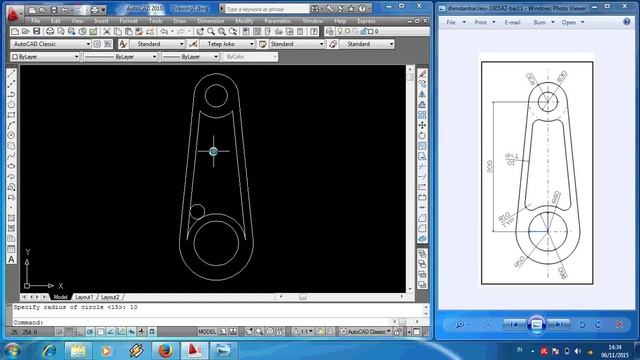Select the Ellipse draw tool
Screen dimensions: 640x360
tap(11, 167)
